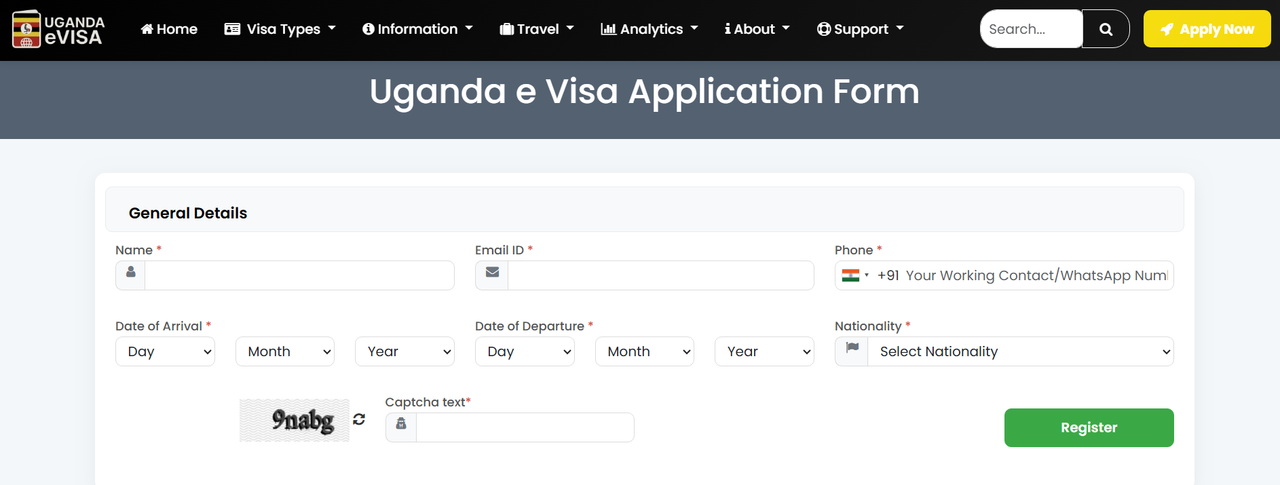Click the lock icon beside Captcha text
This screenshot has width=1280, height=485.
(401, 427)
